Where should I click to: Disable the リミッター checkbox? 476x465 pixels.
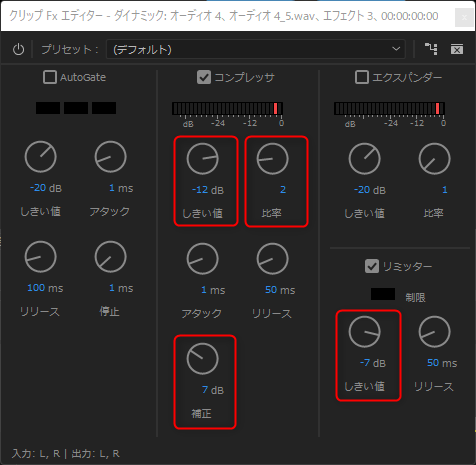[372, 266]
